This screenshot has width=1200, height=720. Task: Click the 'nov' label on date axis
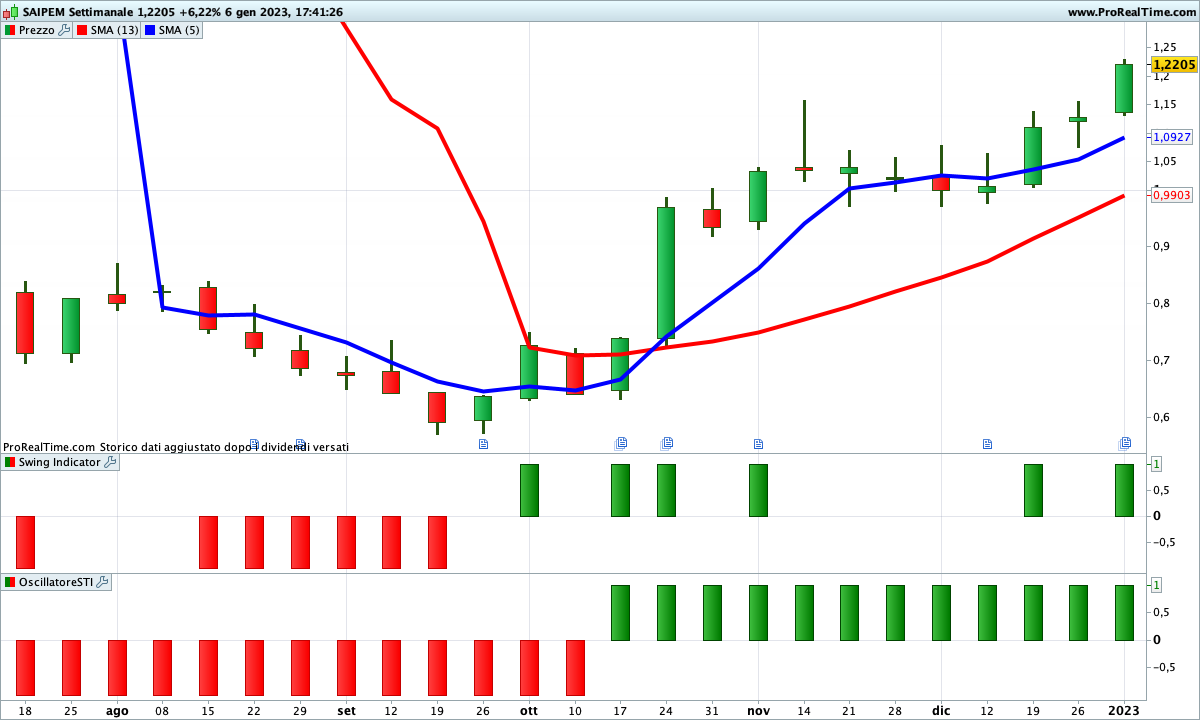tap(758, 711)
